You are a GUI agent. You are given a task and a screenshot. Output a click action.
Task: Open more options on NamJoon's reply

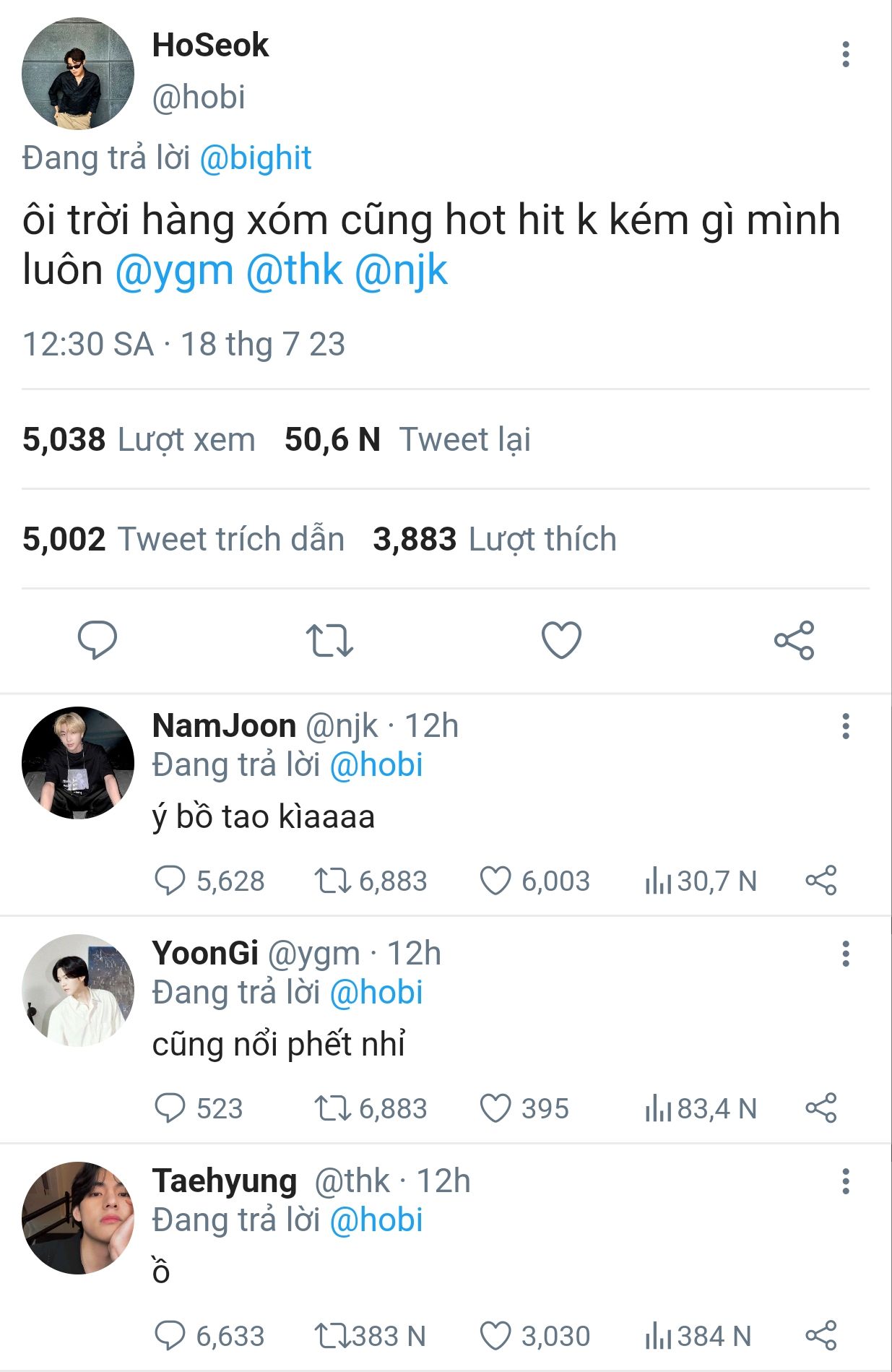pyautogui.click(x=845, y=726)
